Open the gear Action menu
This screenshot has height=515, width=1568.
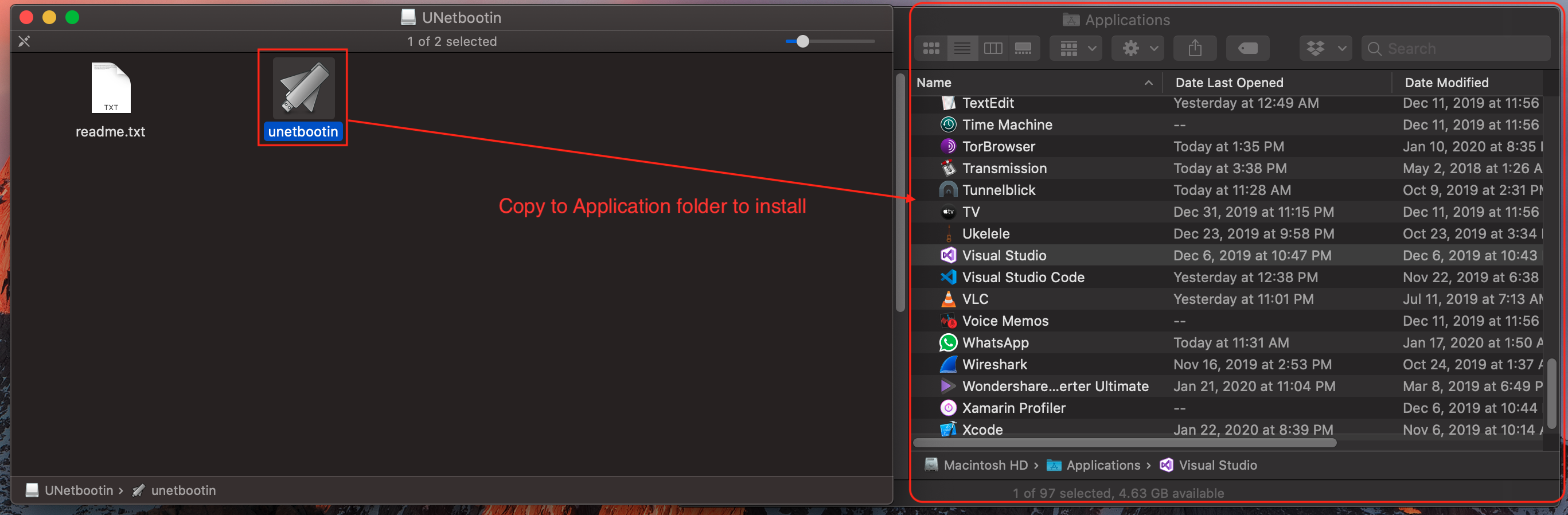pyautogui.click(x=1138, y=48)
